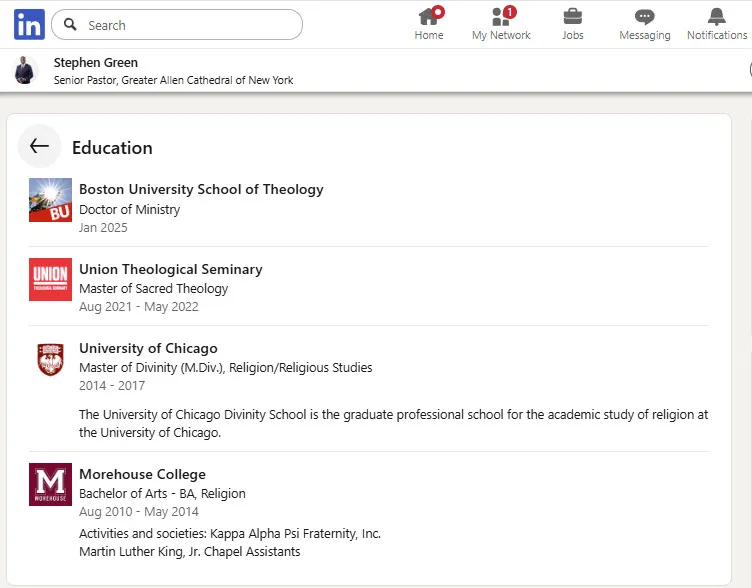Click Bachelor of Arts - BA, Religion
This screenshot has height=588, width=752.
[x=162, y=494]
